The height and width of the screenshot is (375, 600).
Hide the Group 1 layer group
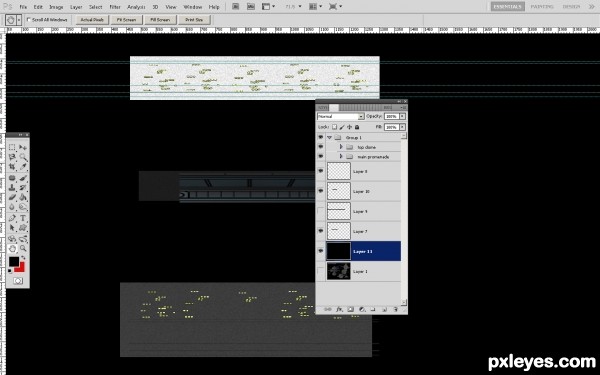coord(321,137)
